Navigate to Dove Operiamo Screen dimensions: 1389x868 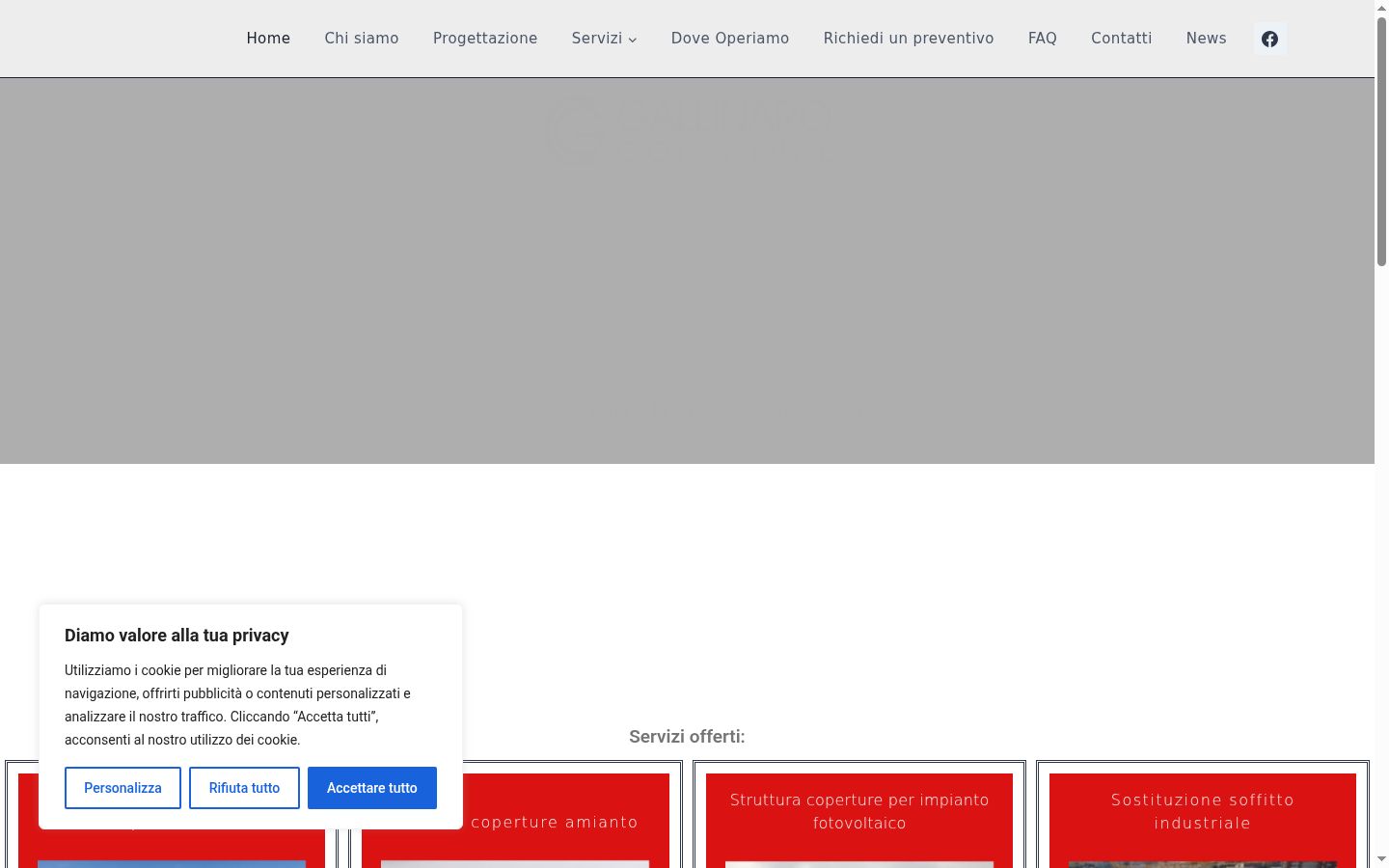tap(730, 39)
